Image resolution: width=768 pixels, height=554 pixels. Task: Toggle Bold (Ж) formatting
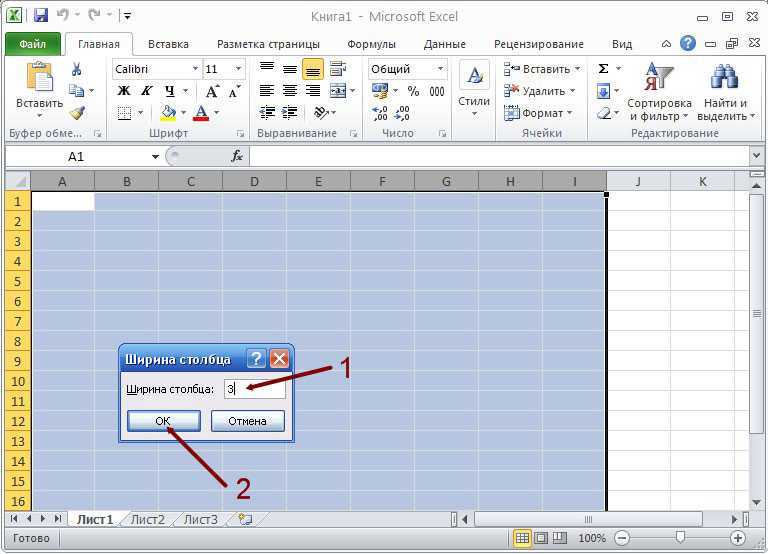click(x=124, y=91)
